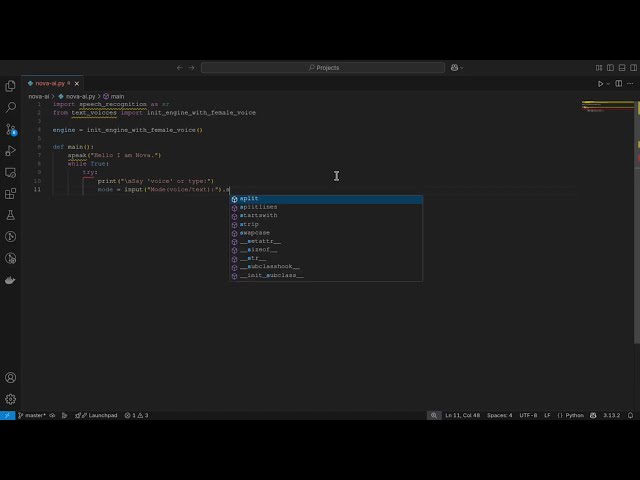Viewport: 640px width, 480px height.
Task: Click the Copilot status bar icon
Action: (x=593, y=416)
